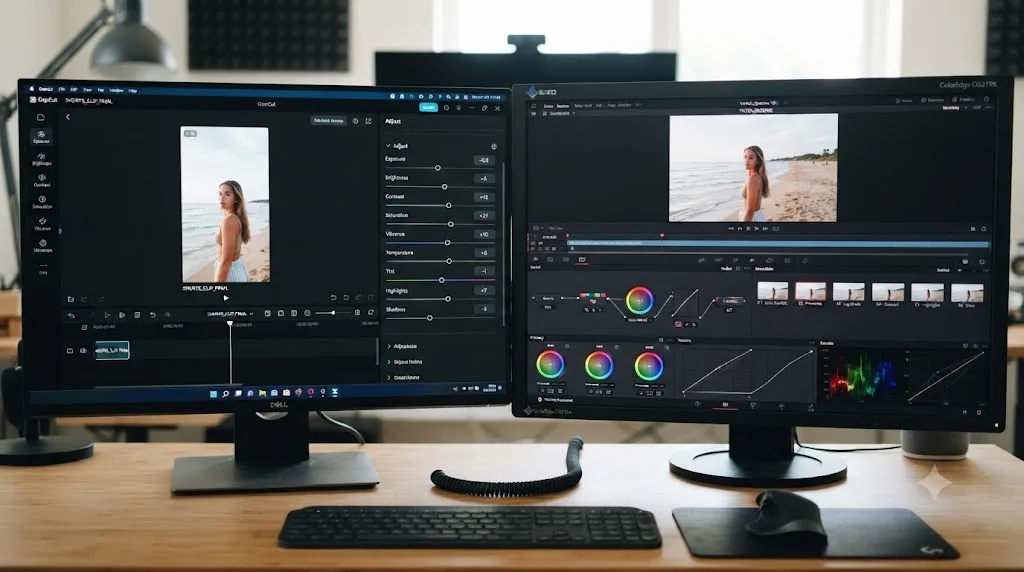
Task: Click the Highlights value field showing +7
Action: (x=484, y=290)
